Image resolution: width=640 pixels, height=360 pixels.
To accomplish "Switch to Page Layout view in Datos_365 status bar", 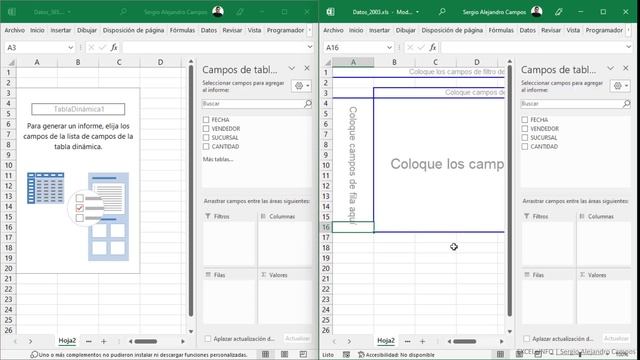I will pyautogui.click(x=284, y=354).
